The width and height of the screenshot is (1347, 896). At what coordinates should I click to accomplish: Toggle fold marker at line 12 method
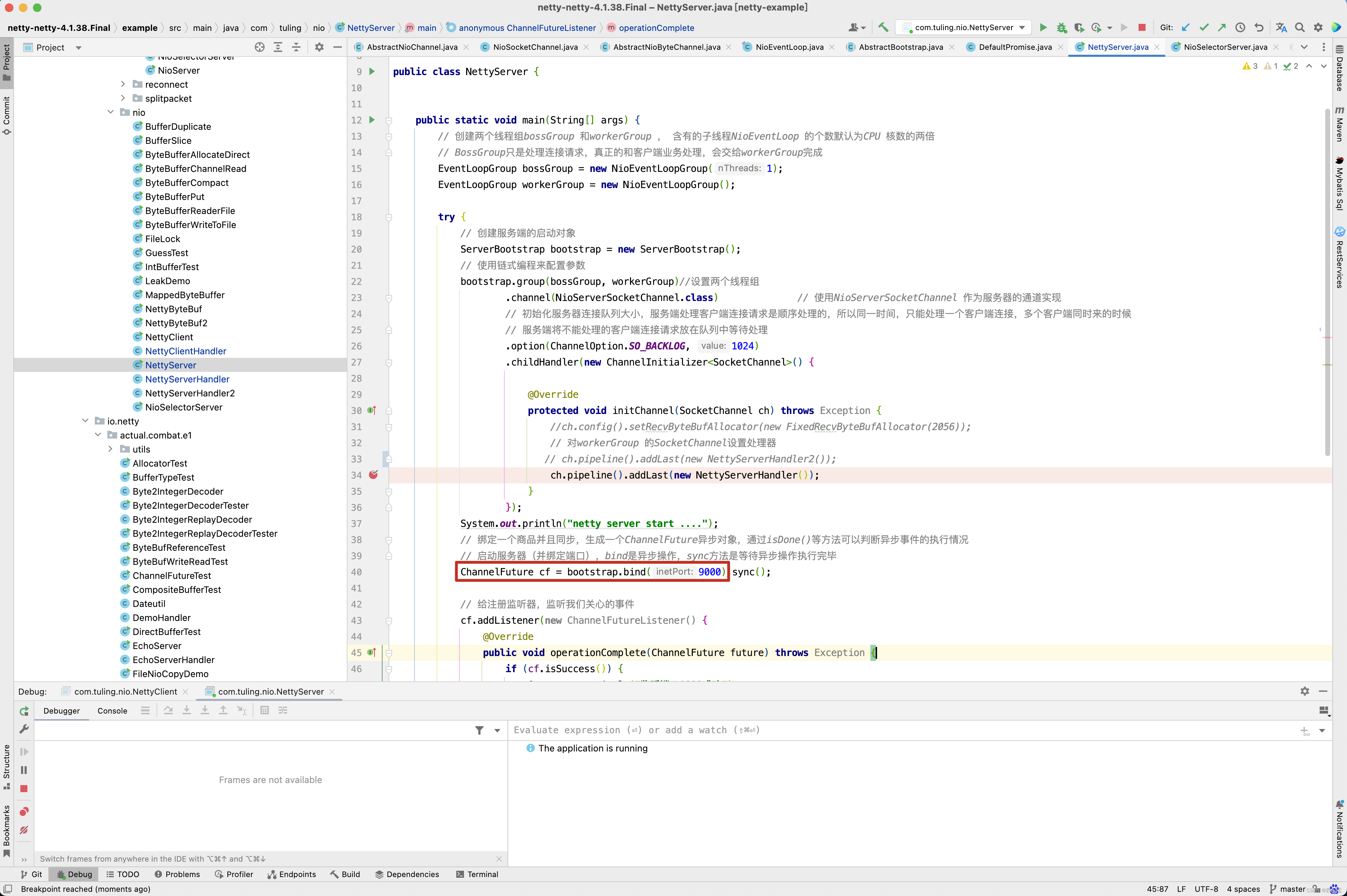pyautogui.click(x=389, y=120)
